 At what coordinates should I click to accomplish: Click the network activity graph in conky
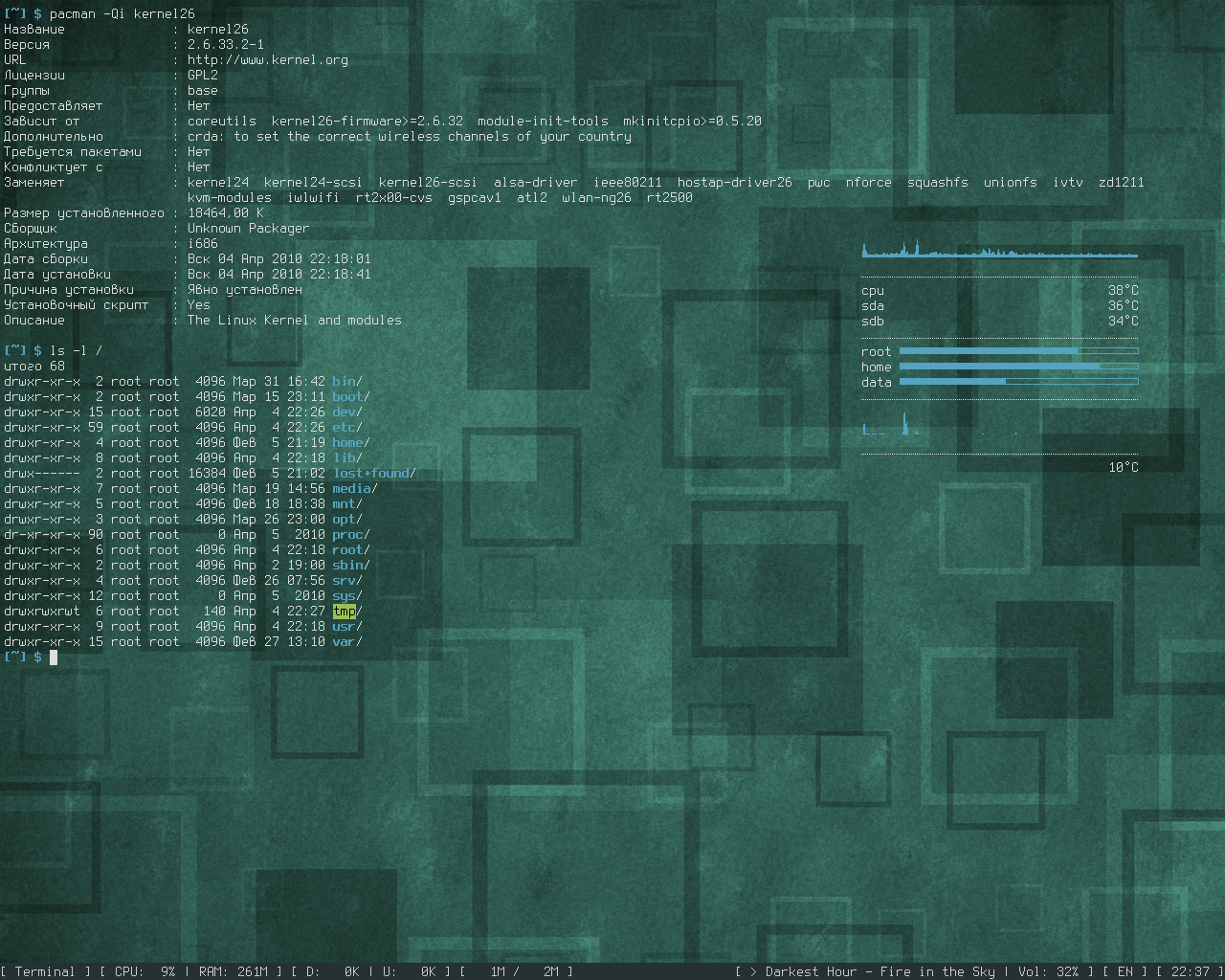[1000, 423]
